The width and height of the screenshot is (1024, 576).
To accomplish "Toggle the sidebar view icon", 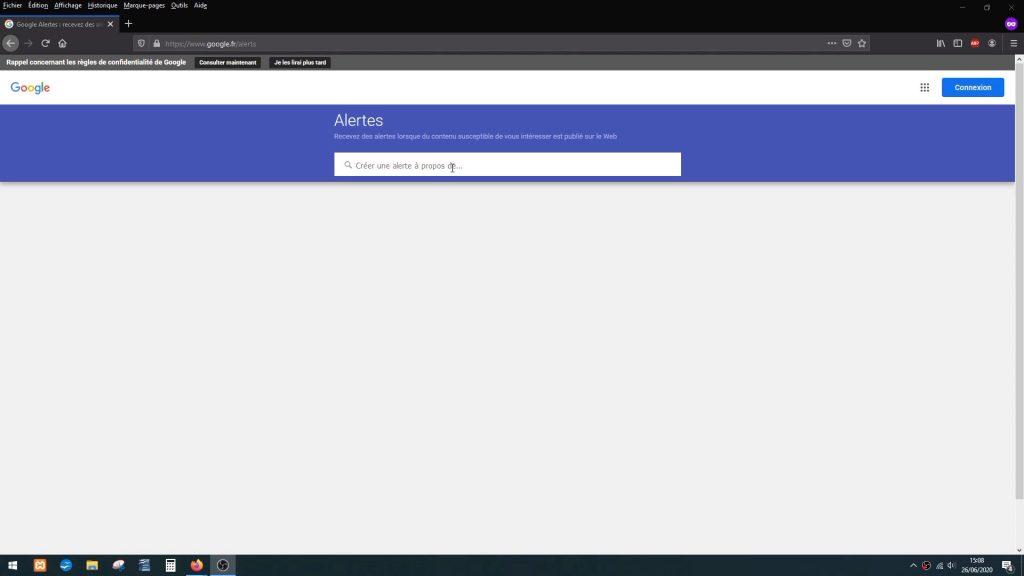I will [957, 43].
